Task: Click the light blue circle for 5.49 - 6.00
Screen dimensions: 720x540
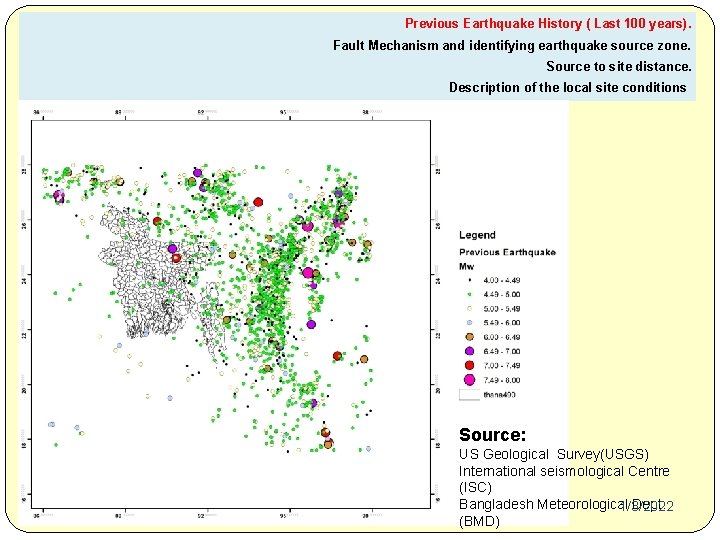Action: [x=469, y=323]
